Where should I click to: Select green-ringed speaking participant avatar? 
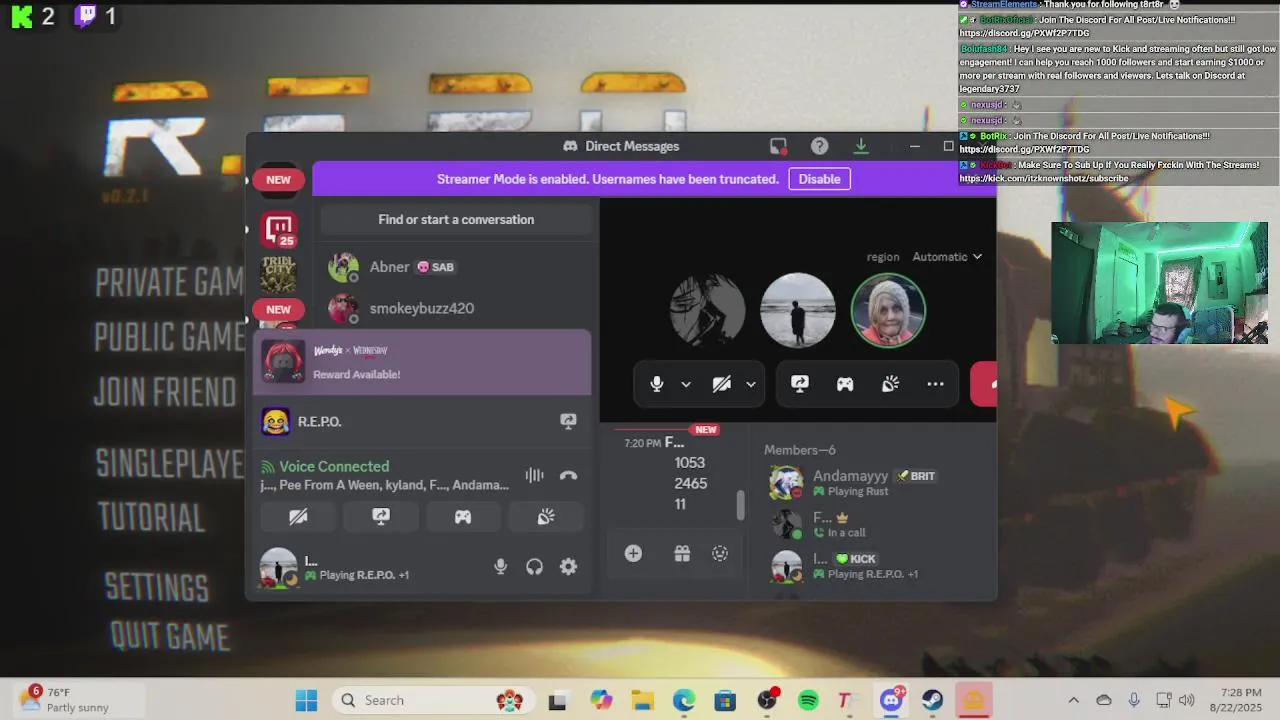pyautogui.click(x=888, y=310)
